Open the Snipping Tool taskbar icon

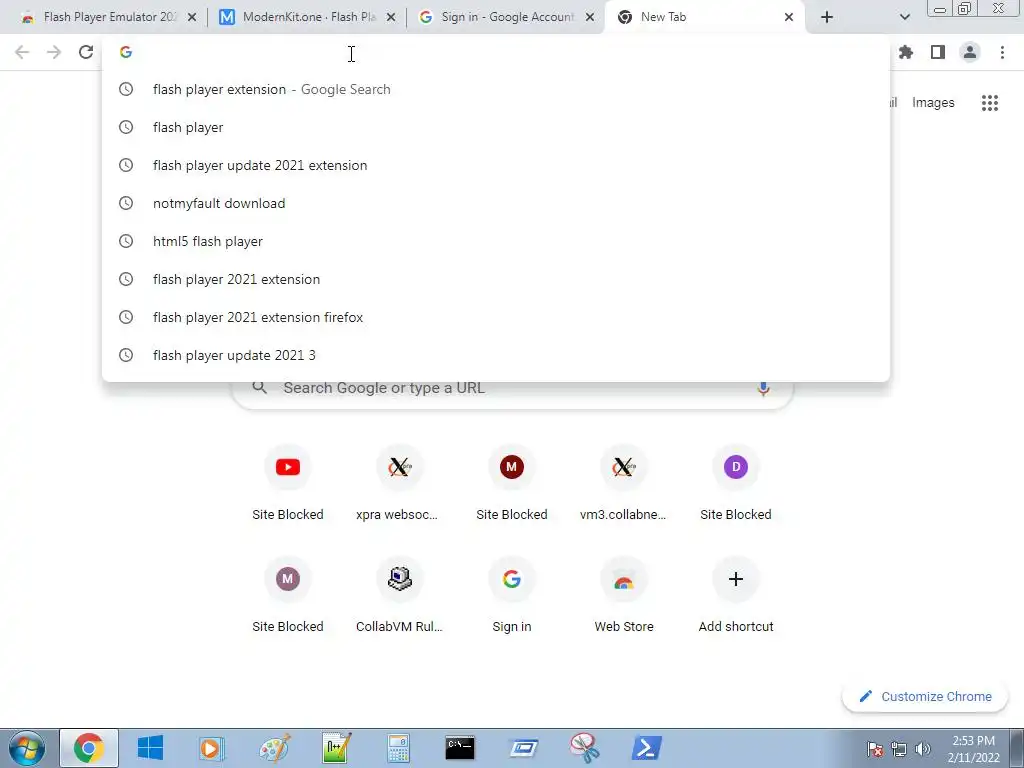(x=584, y=748)
